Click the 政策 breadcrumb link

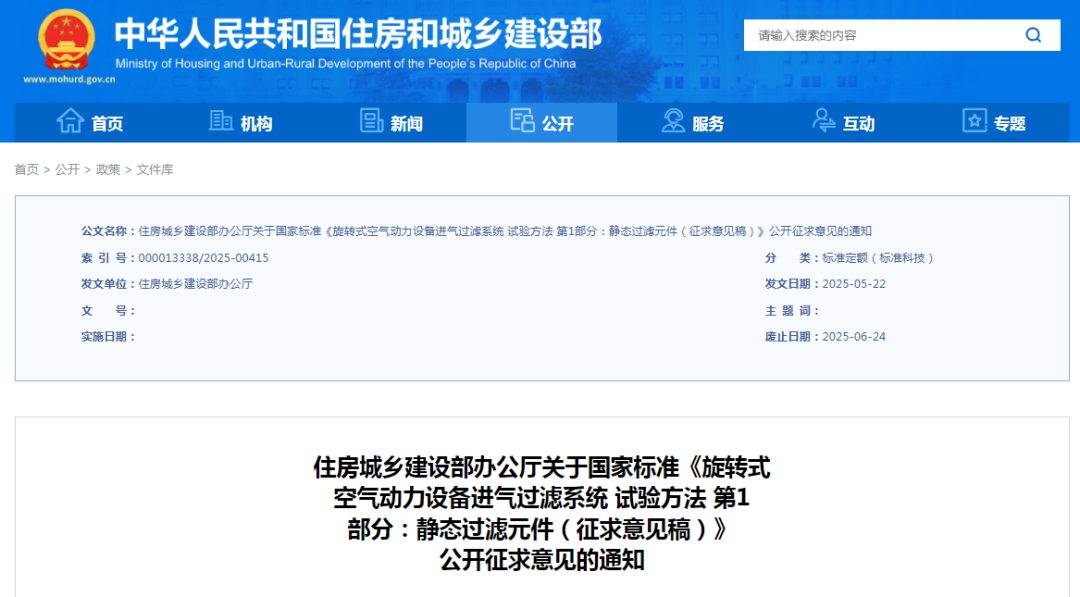point(108,169)
